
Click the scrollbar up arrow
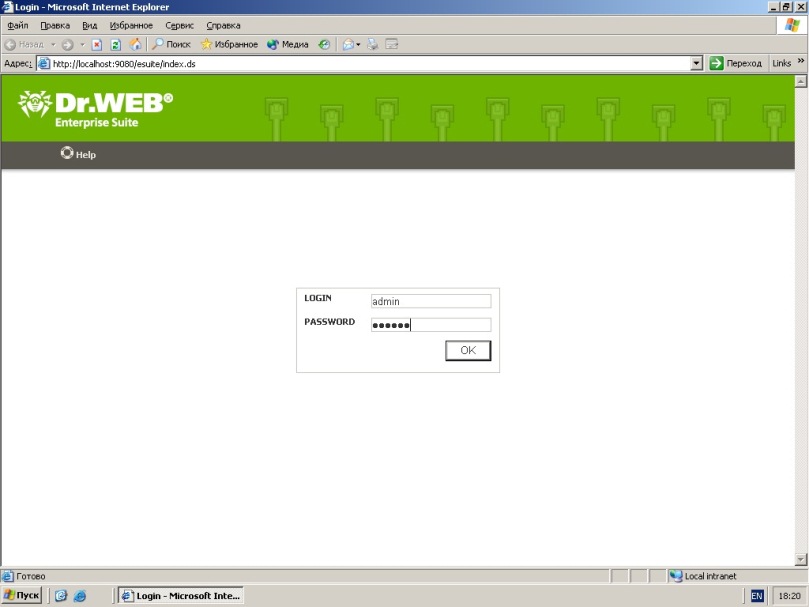(801, 81)
